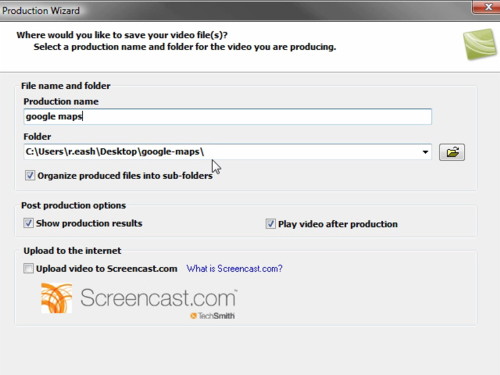Click the Upload to the internet heading
500x375 pixels.
coord(72,251)
